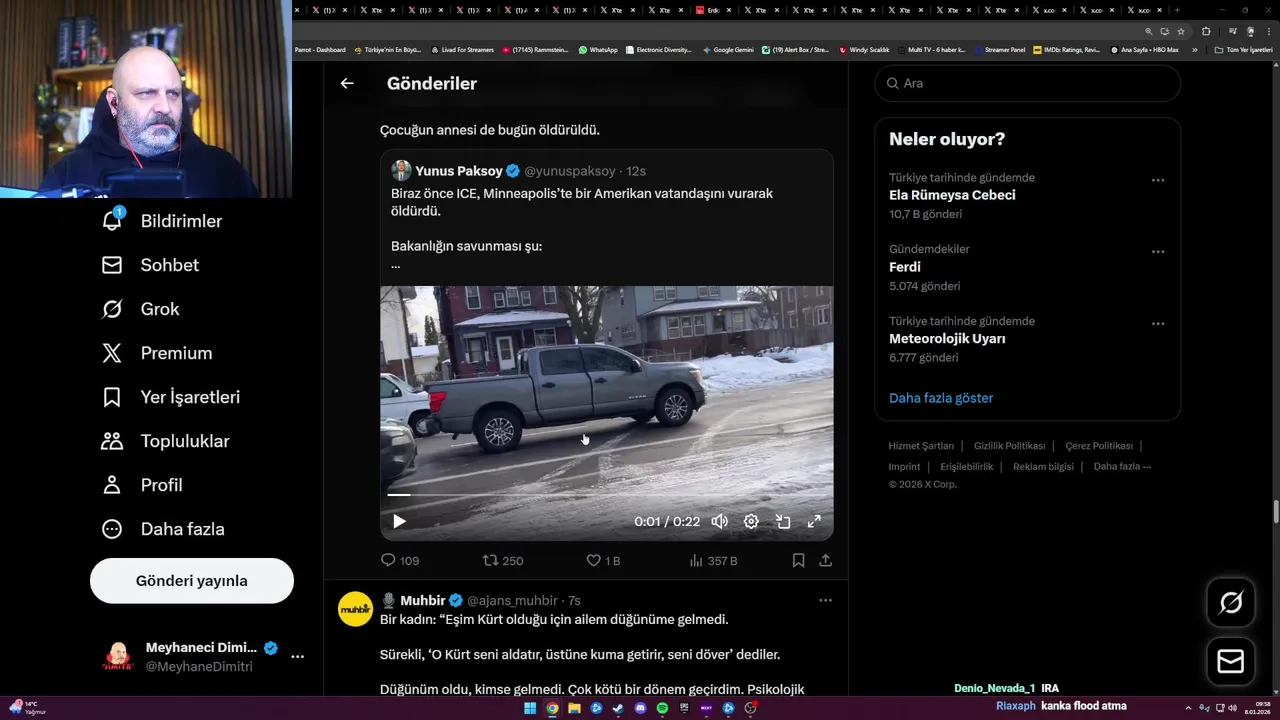Open Tüm Yer İşaretleri folder
This screenshot has height=720, width=1280.
coord(1243,49)
